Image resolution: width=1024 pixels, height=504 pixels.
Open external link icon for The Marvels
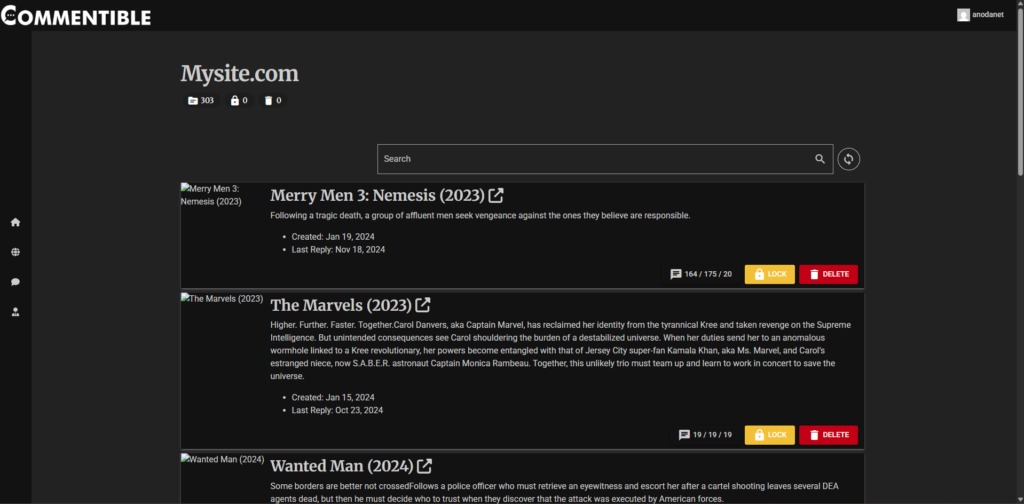[423, 305]
